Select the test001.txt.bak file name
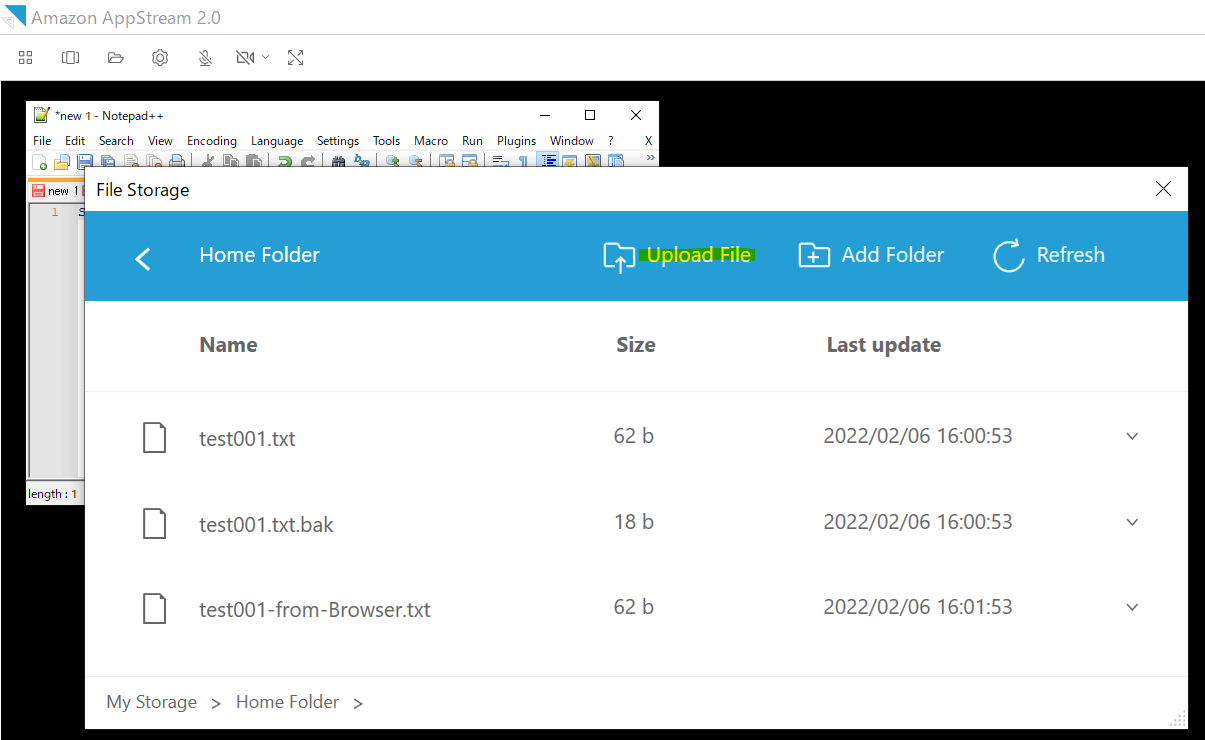 click(x=266, y=524)
